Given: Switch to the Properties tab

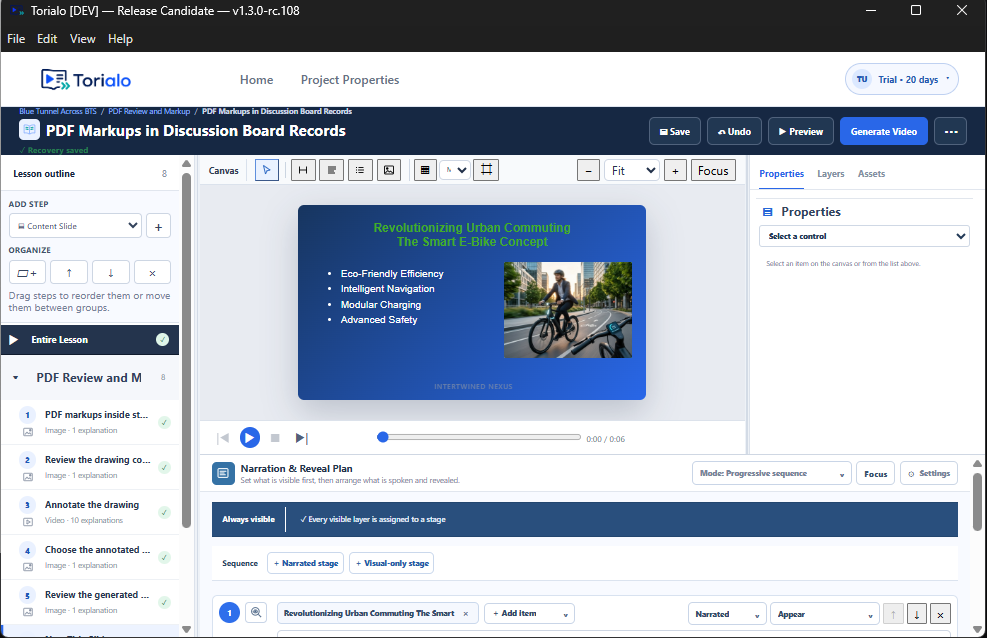Looking at the screenshot, I should pos(781,174).
